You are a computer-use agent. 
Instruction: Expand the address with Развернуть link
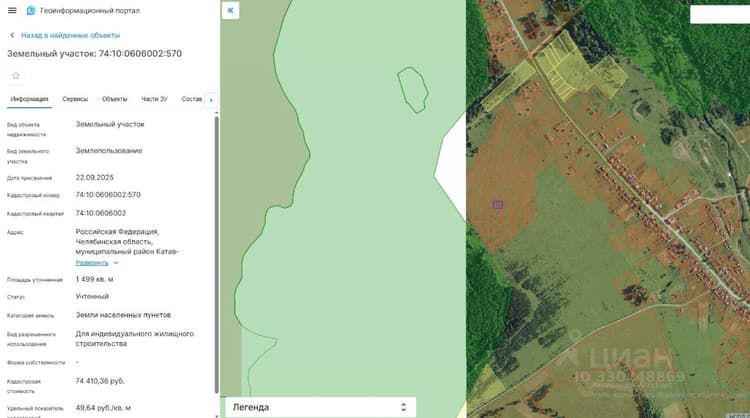click(x=92, y=263)
